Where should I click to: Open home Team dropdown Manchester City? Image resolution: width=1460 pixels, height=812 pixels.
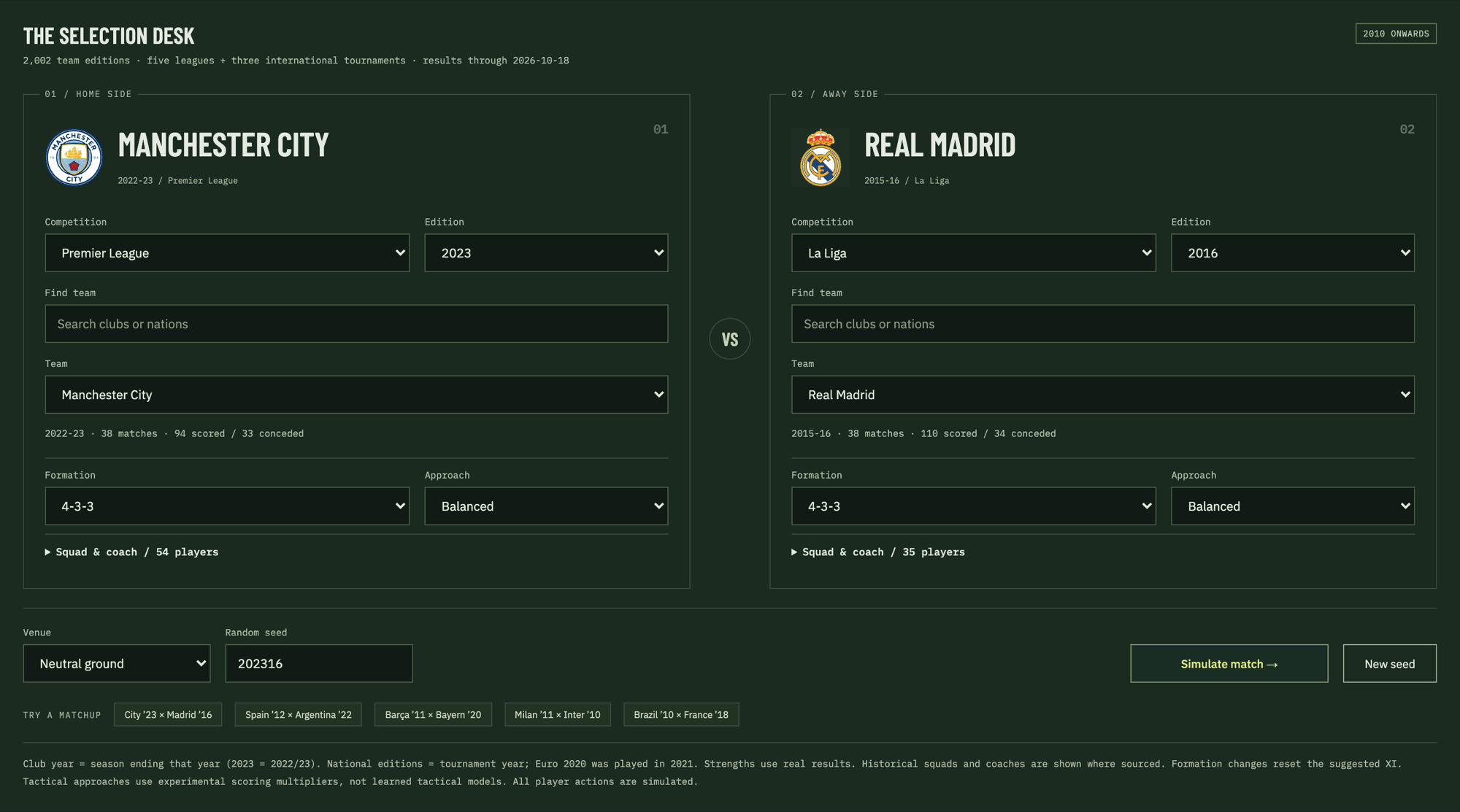click(356, 395)
